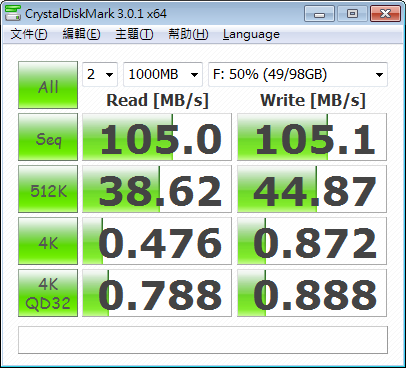This screenshot has width=408, height=370.
Task: Open the 1000MB test size dropdown
Action: [163, 74]
